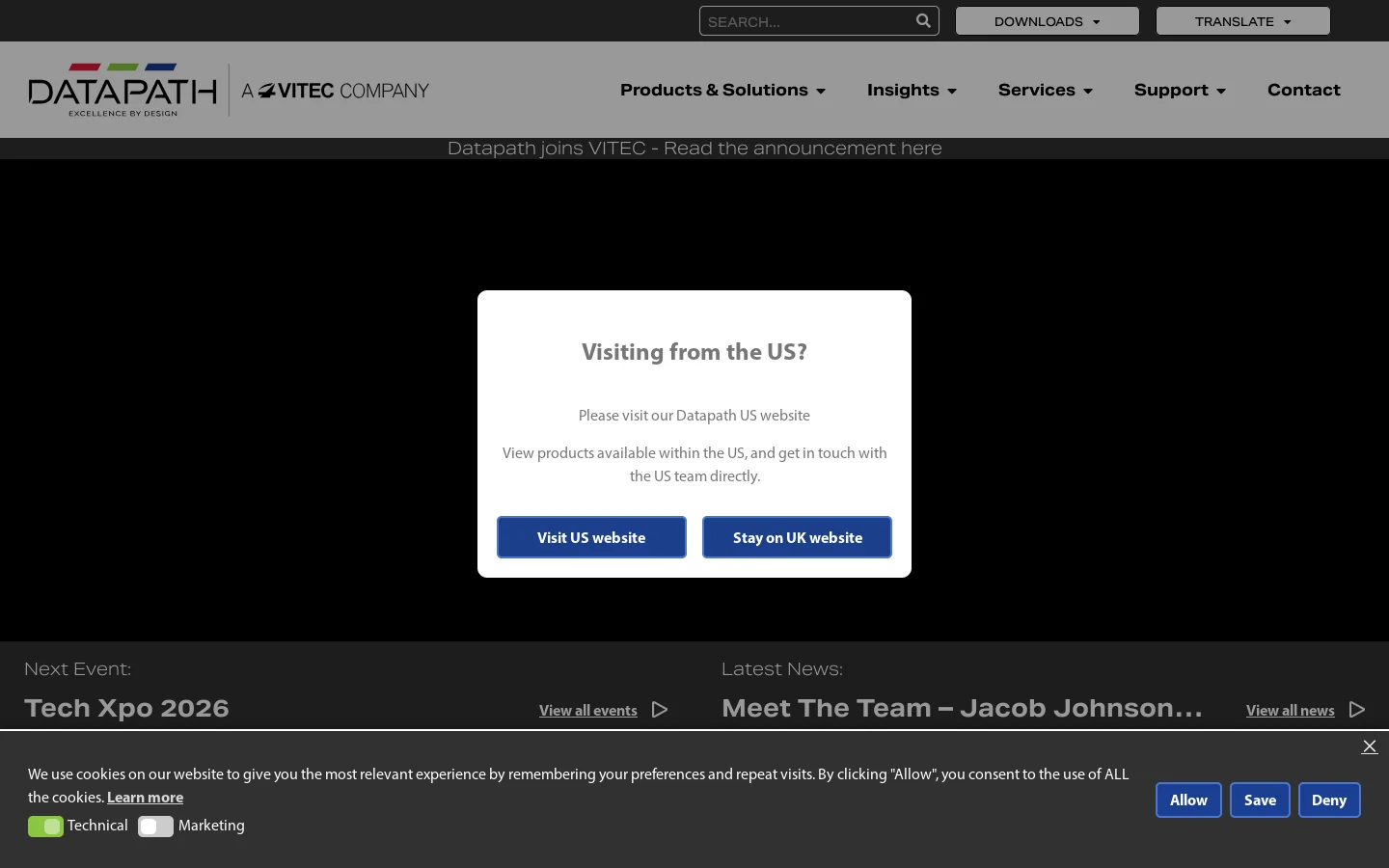
Task: Allow all cookies
Action: point(1188,800)
